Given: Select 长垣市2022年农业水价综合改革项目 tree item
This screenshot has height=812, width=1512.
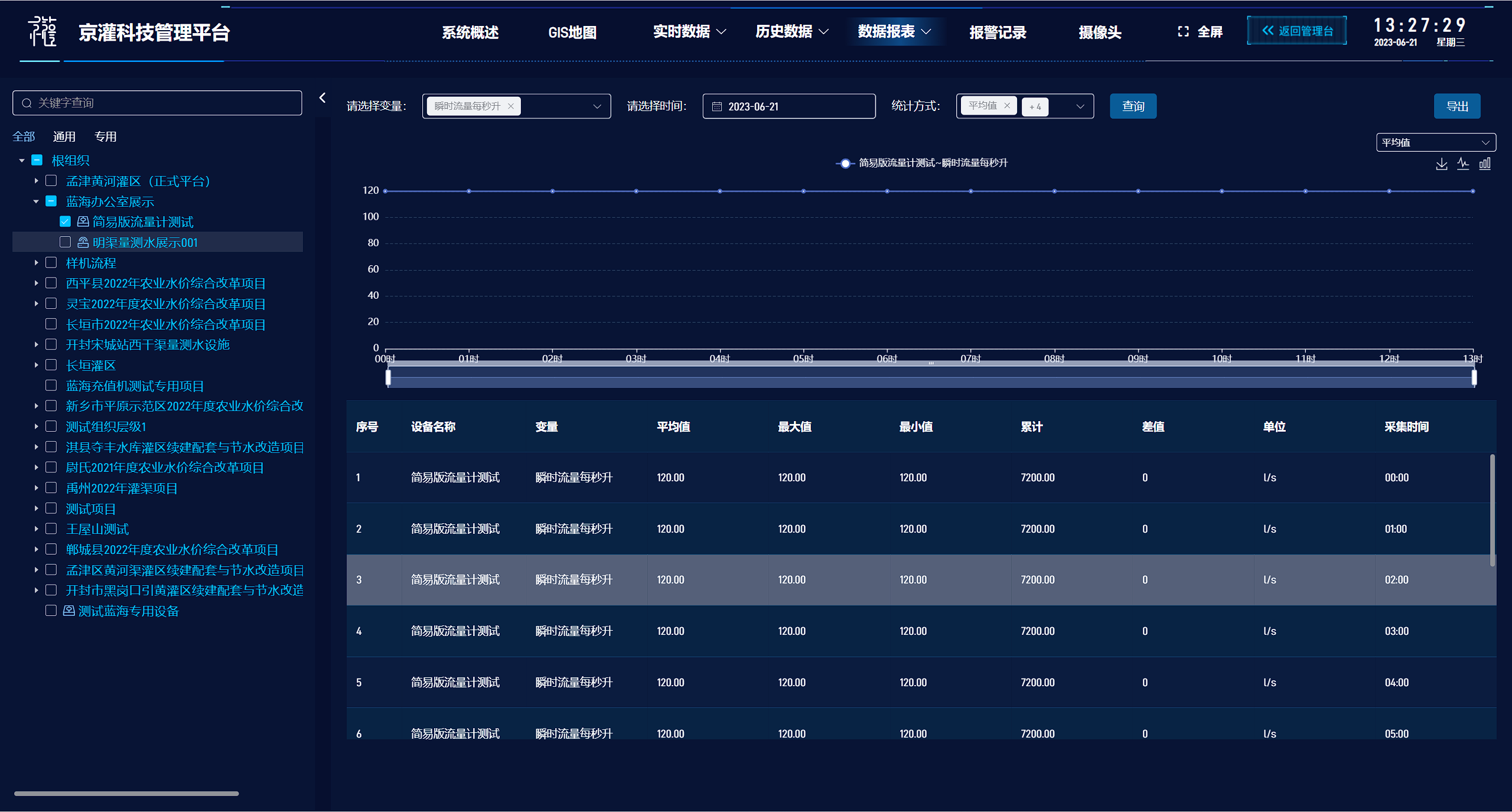Looking at the screenshot, I should 165,324.
